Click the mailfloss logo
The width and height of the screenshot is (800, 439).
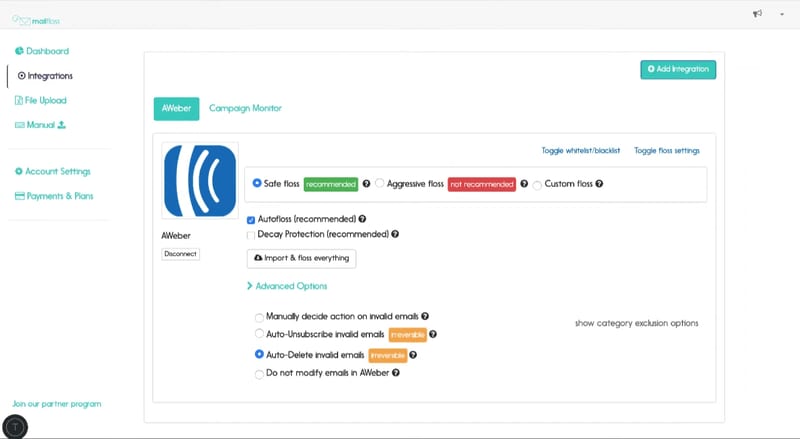coord(36,20)
